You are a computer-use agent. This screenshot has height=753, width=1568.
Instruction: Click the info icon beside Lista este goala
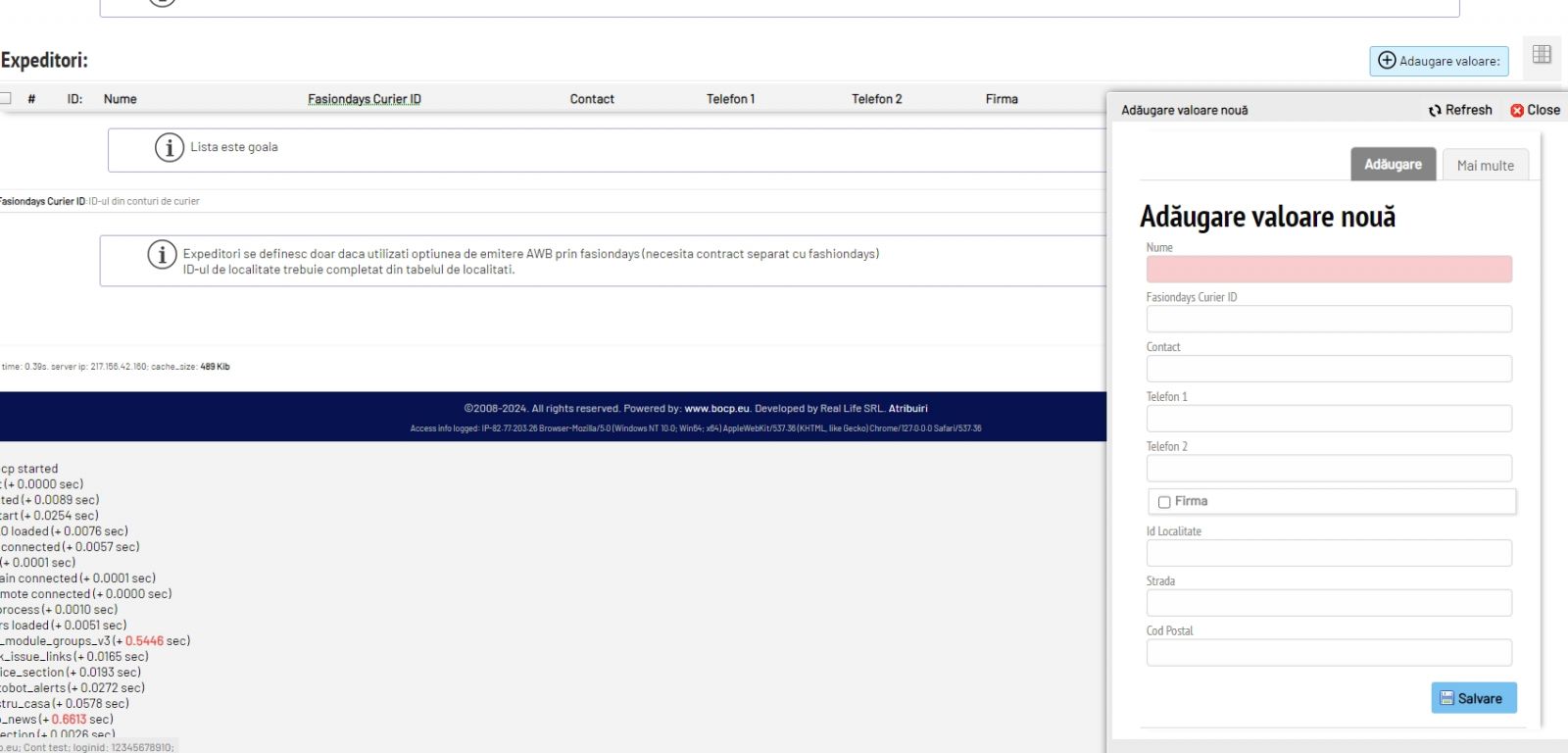click(170, 148)
